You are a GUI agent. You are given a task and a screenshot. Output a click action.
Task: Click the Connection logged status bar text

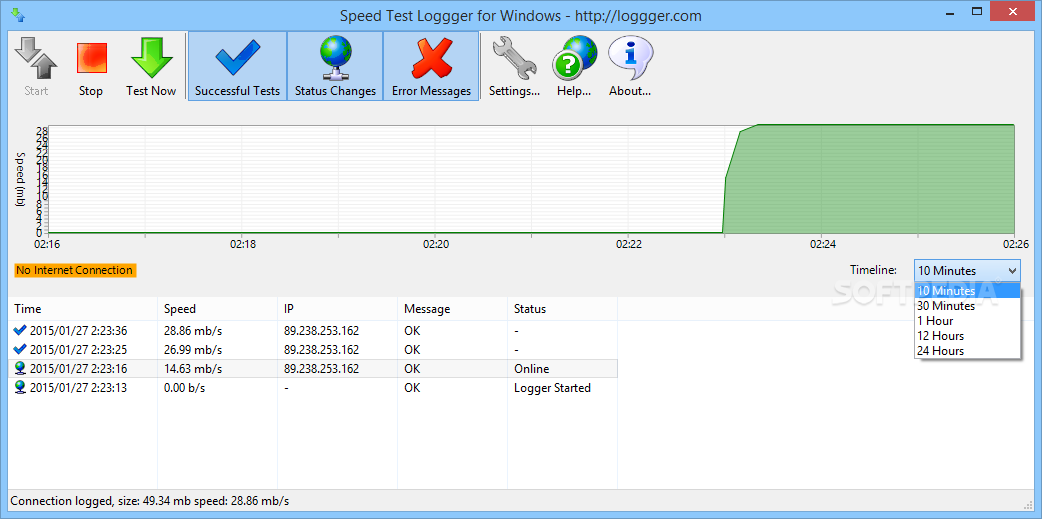point(150,501)
